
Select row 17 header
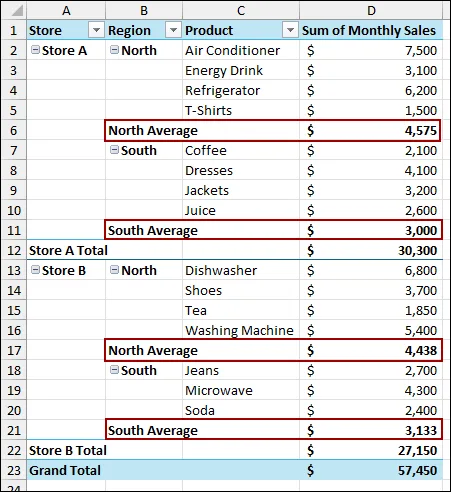click(14, 350)
